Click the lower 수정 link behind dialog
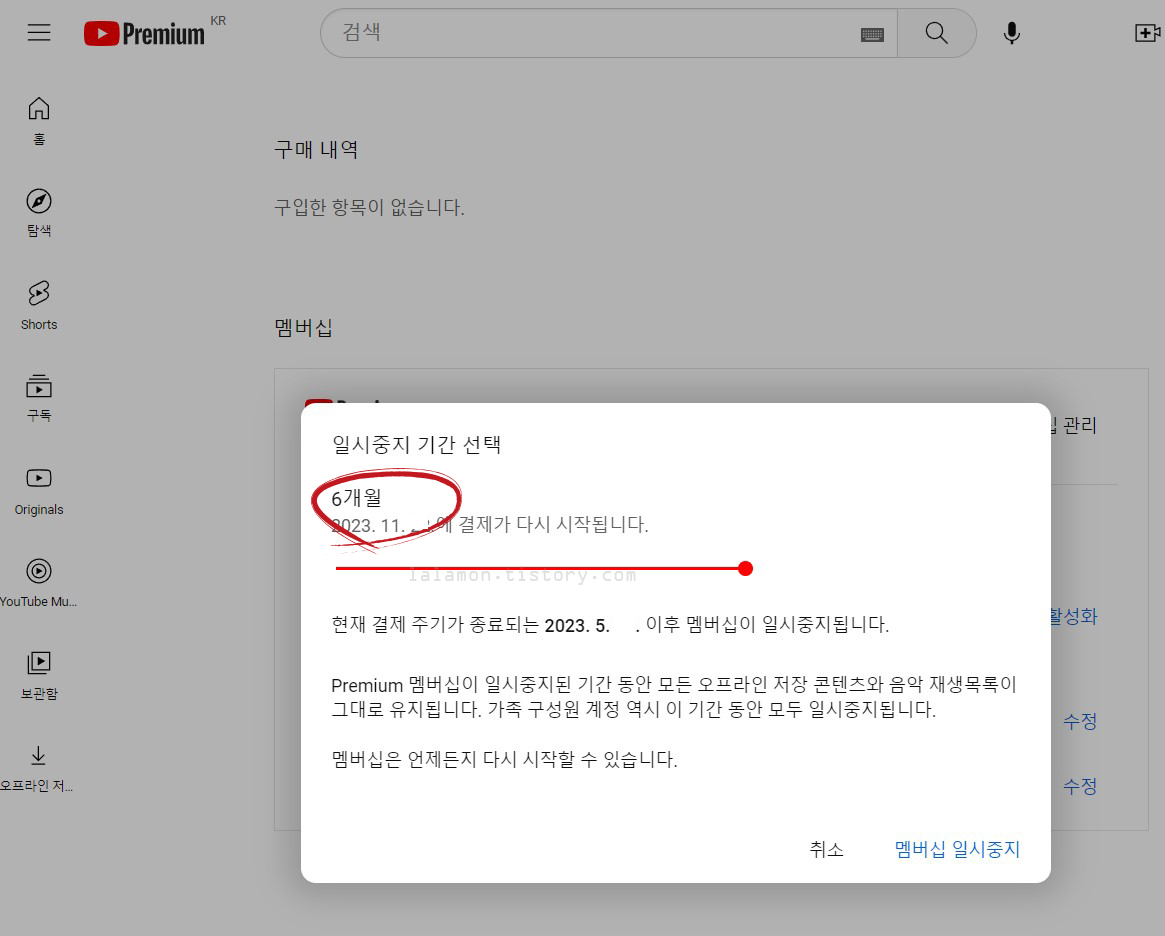The height and width of the screenshot is (936, 1165). tap(1080, 786)
